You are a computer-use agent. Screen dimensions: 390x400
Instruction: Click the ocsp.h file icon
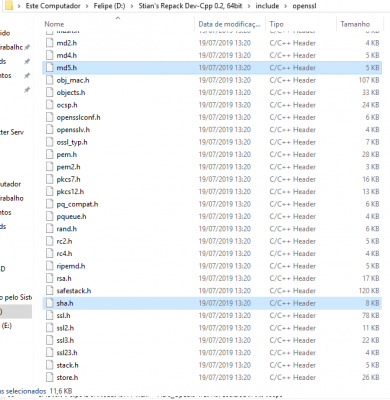coord(50,105)
